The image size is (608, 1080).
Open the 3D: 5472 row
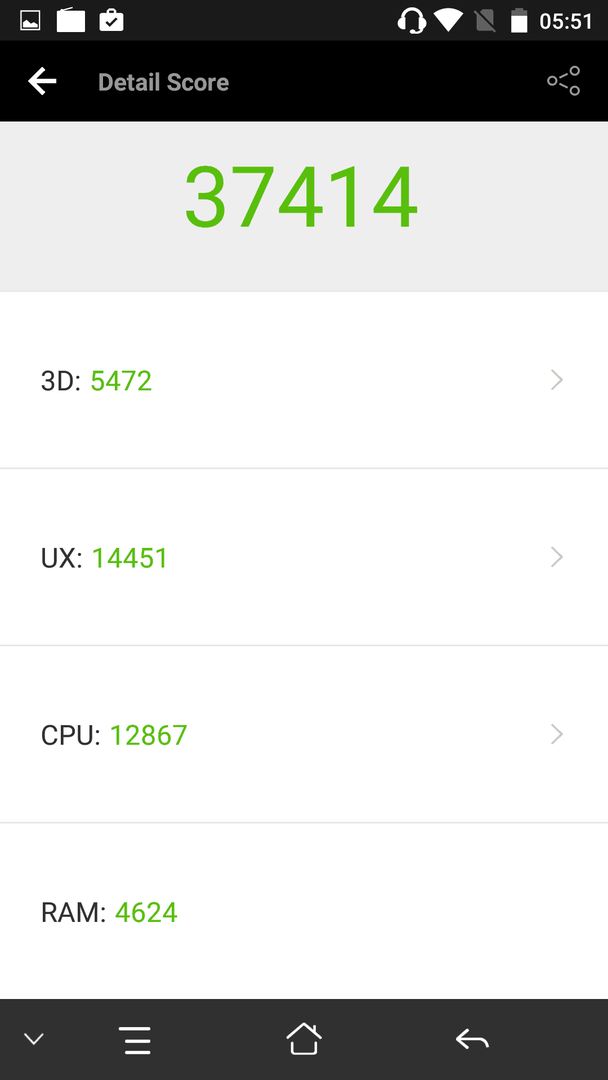(x=304, y=380)
